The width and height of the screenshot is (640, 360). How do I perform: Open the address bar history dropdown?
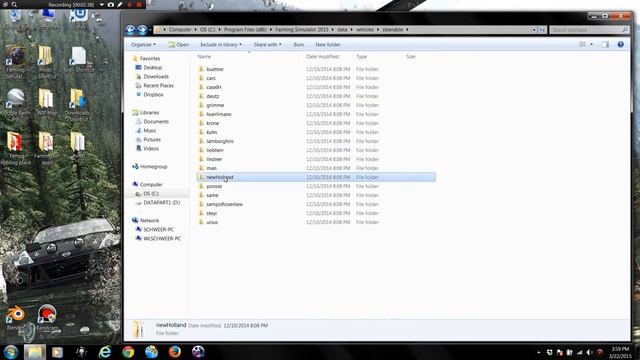[534, 30]
